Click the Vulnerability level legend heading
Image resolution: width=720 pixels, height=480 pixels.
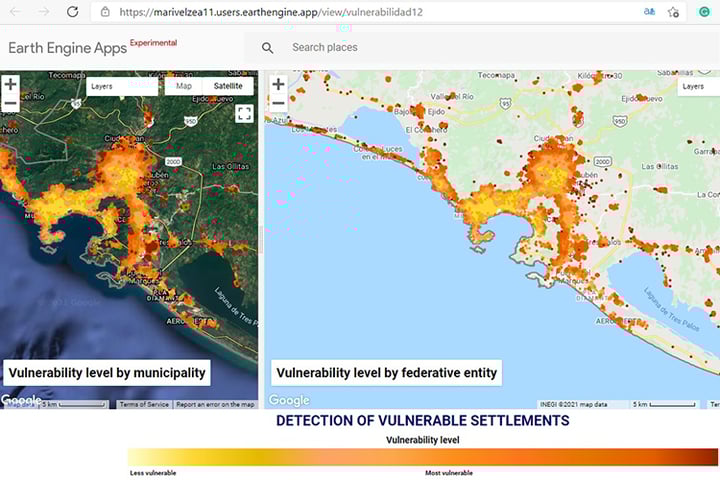[x=422, y=440]
